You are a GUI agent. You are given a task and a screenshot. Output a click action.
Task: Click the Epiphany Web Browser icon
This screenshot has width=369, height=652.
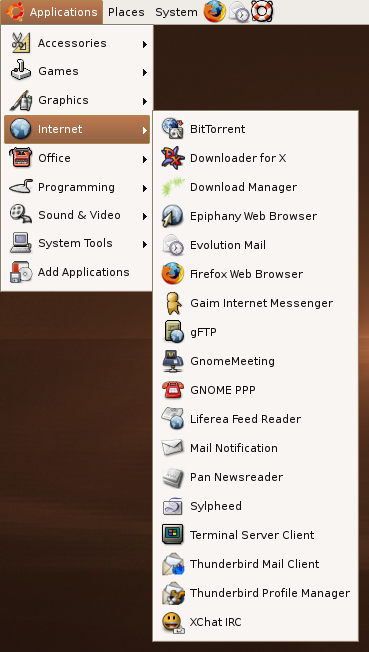tap(173, 216)
